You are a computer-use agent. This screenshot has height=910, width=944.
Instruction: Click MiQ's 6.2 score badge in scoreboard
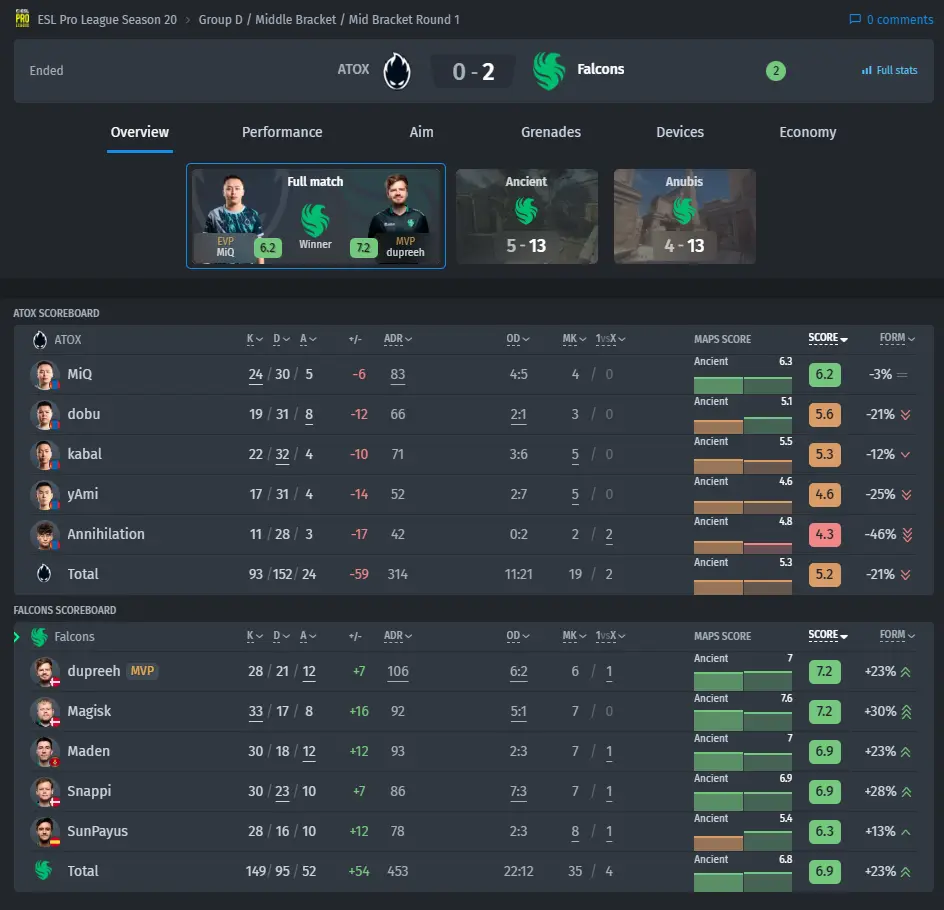(x=824, y=374)
